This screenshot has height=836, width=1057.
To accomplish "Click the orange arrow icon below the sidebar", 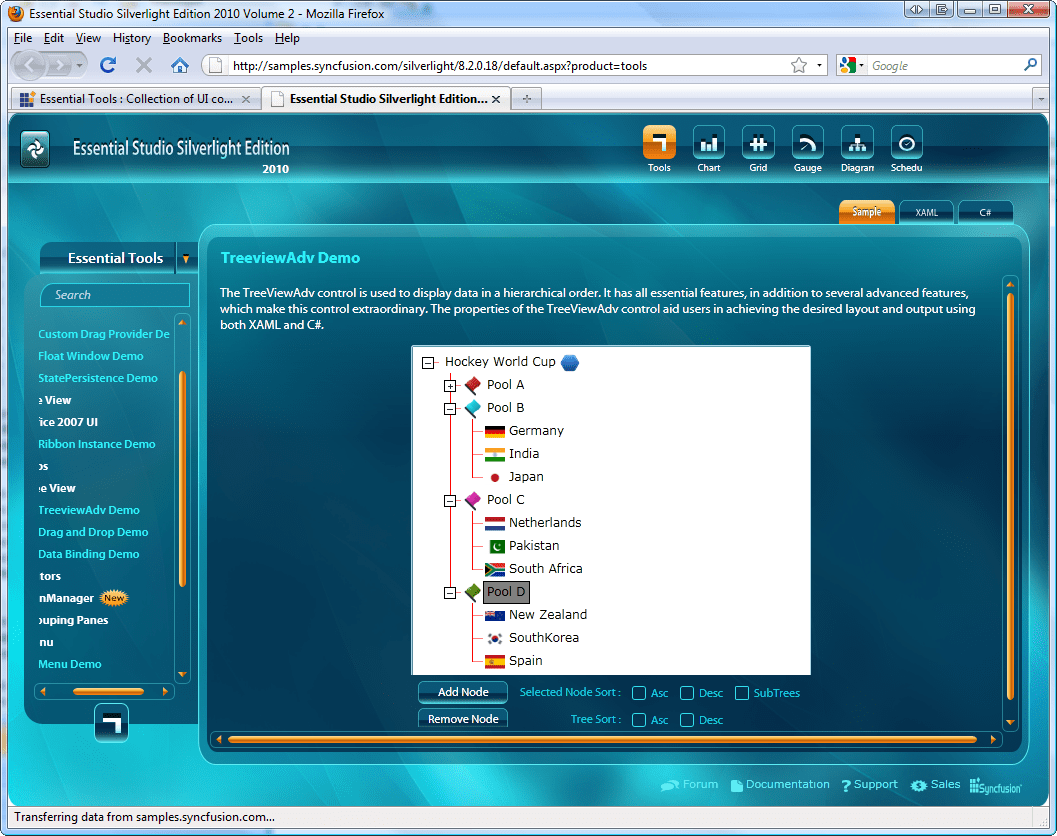I will click(x=111, y=723).
